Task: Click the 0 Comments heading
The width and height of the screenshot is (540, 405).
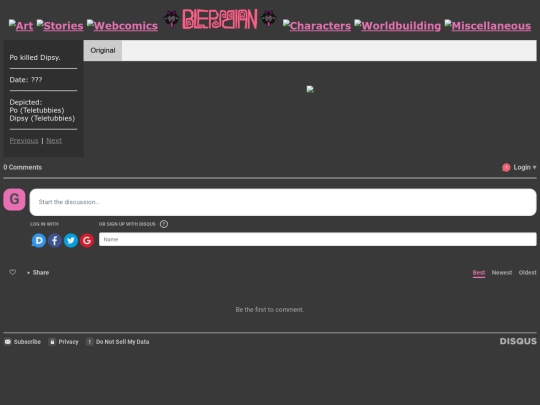Action: (x=23, y=167)
